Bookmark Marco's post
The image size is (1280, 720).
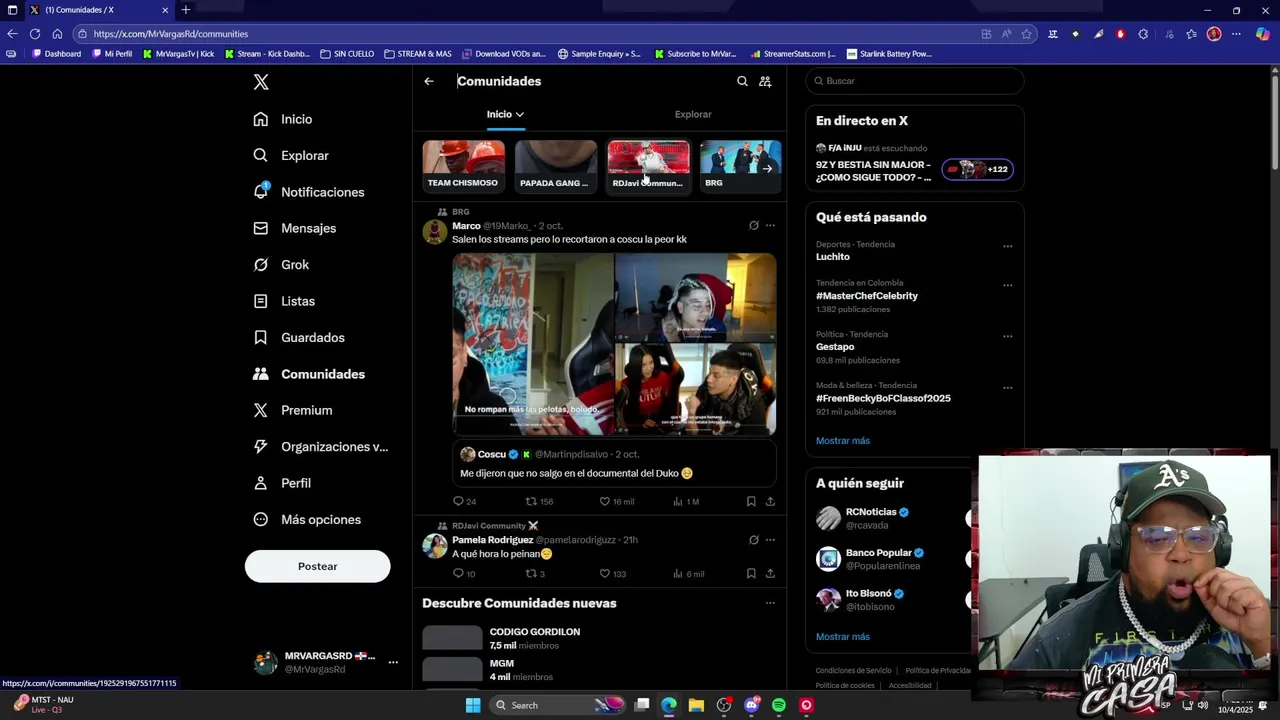tap(751, 501)
